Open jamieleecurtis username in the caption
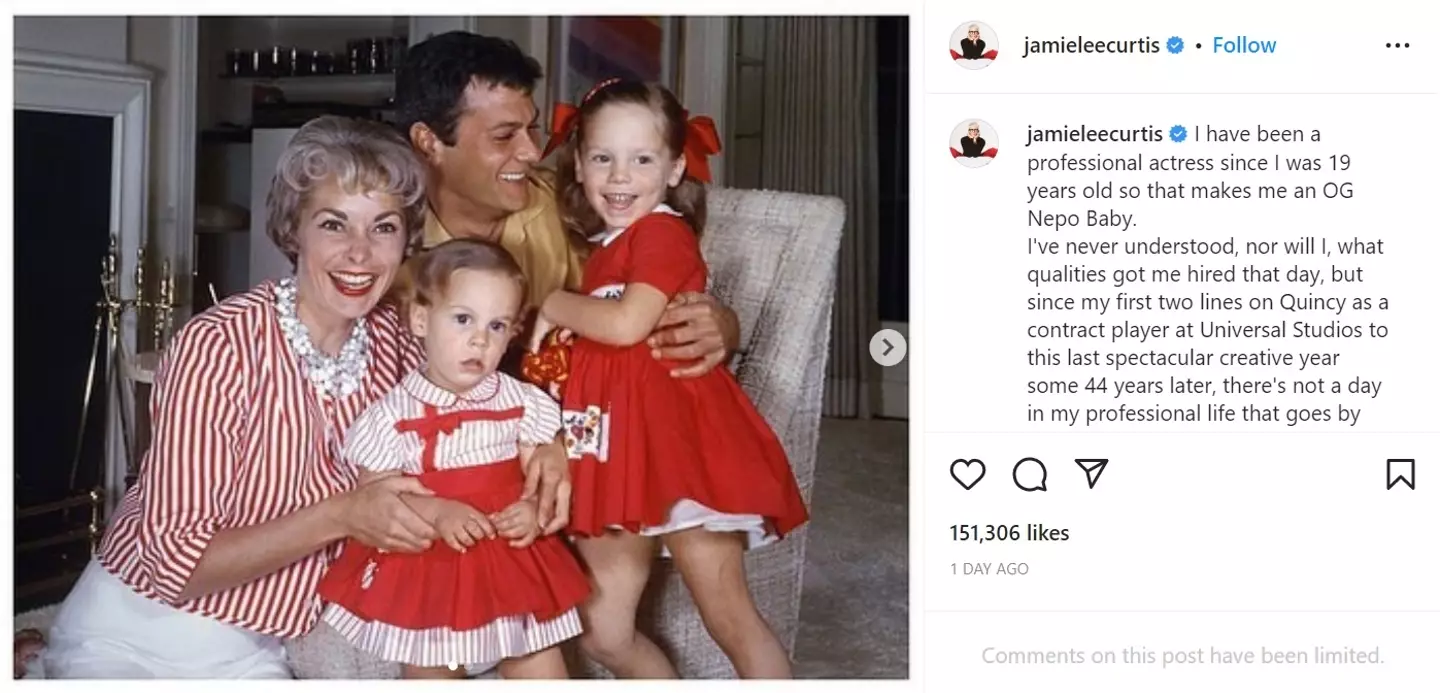The height and width of the screenshot is (693, 1440). 1095,134
